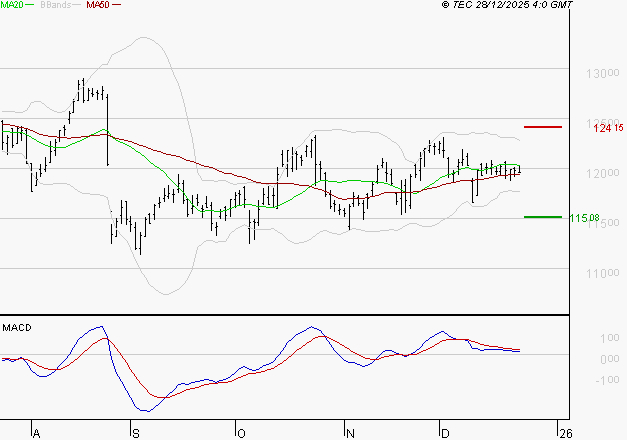Click the red 124.15 resistance value

pyautogui.click(x=608, y=128)
